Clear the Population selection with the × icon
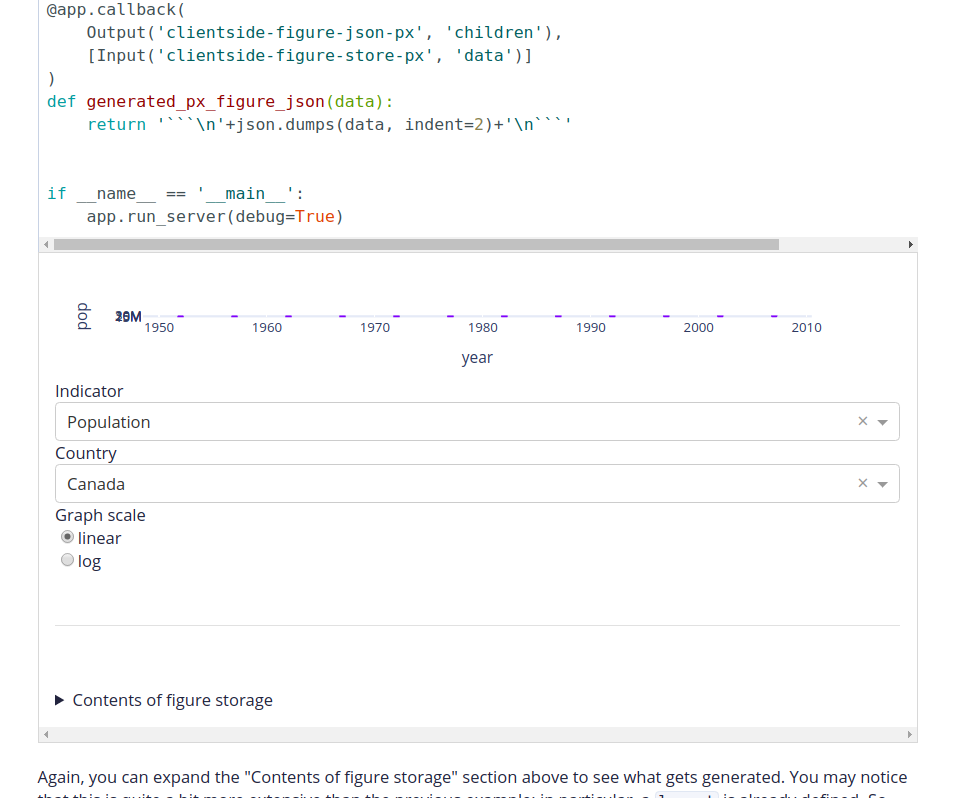 click(x=862, y=421)
